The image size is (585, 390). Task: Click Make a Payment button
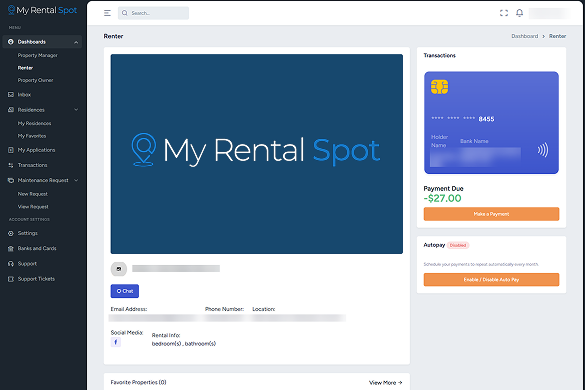pos(491,214)
